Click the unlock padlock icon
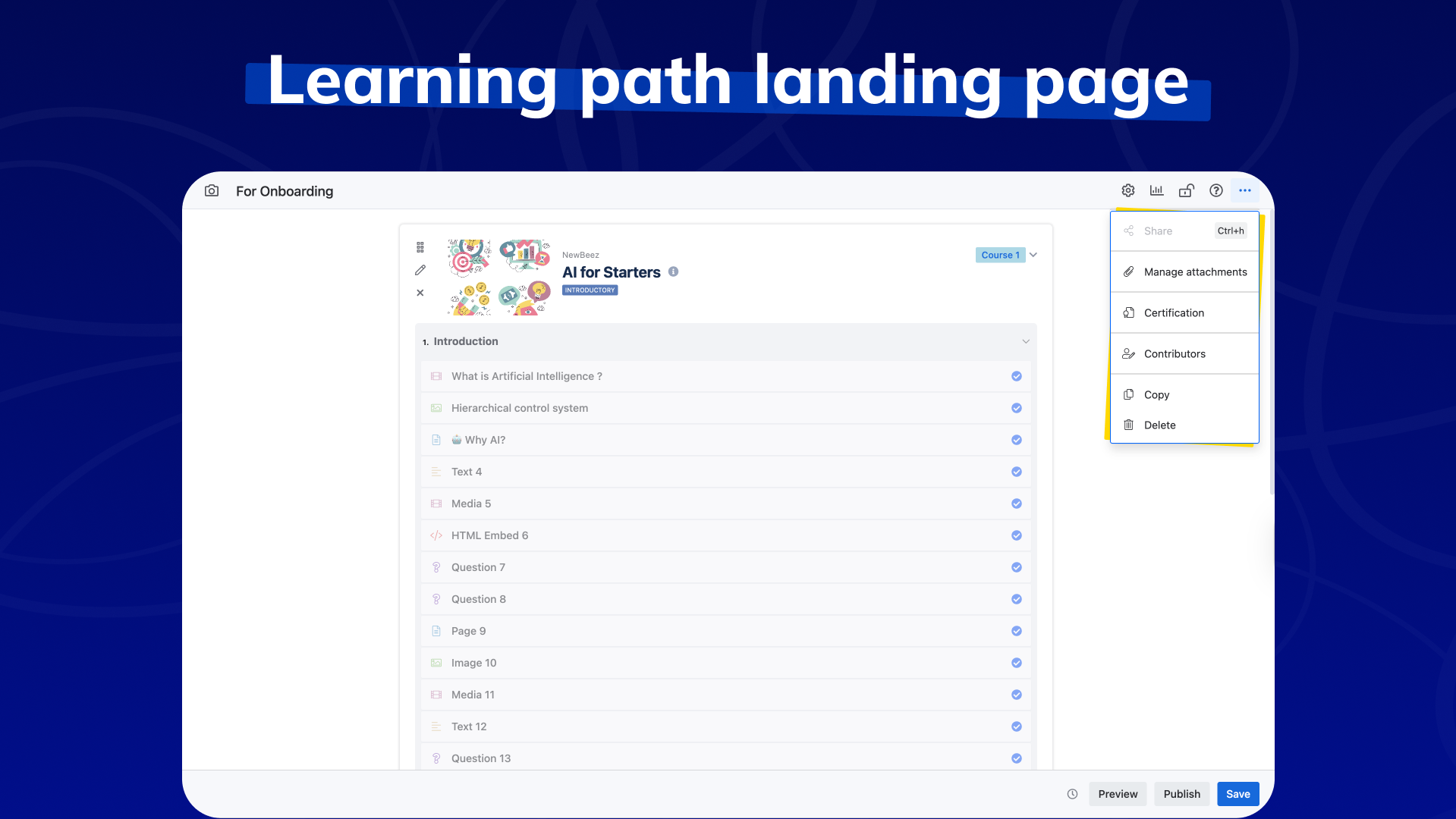 (1186, 190)
